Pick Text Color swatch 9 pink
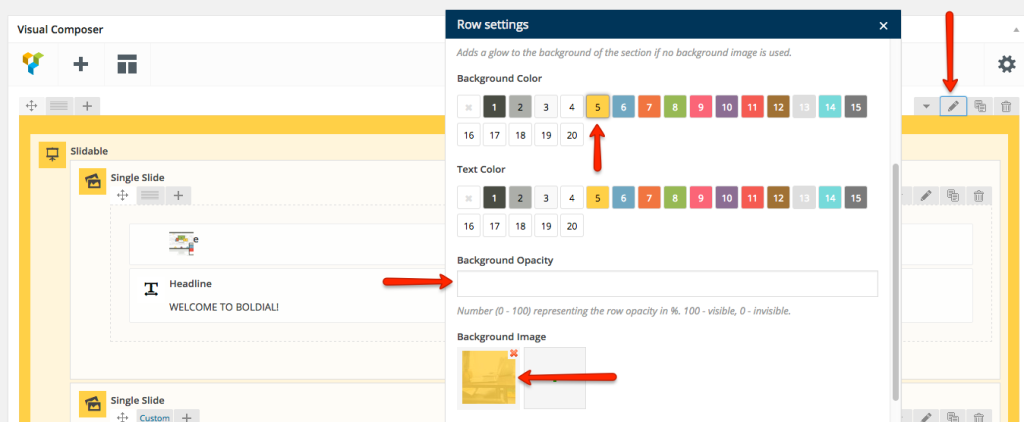Viewport: 1024px width, 422px height. (701, 197)
